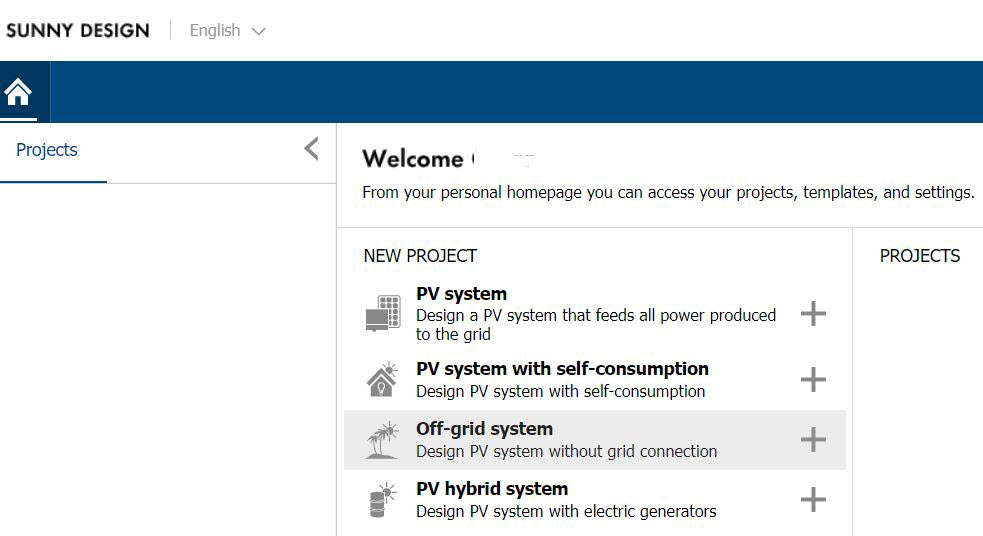Create Off-grid system using plus icon
Image resolution: width=983 pixels, height=536 pixels.
813,440
